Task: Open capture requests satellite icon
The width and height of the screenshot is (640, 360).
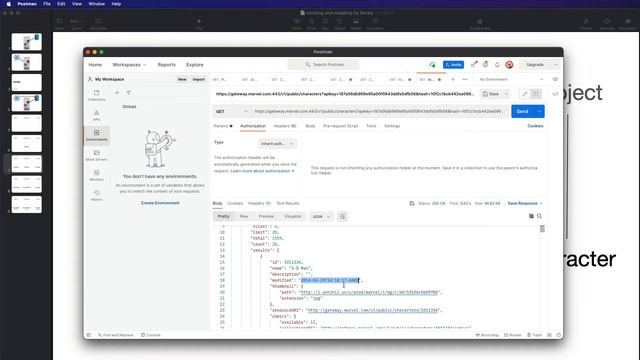Action: (474, 64)
